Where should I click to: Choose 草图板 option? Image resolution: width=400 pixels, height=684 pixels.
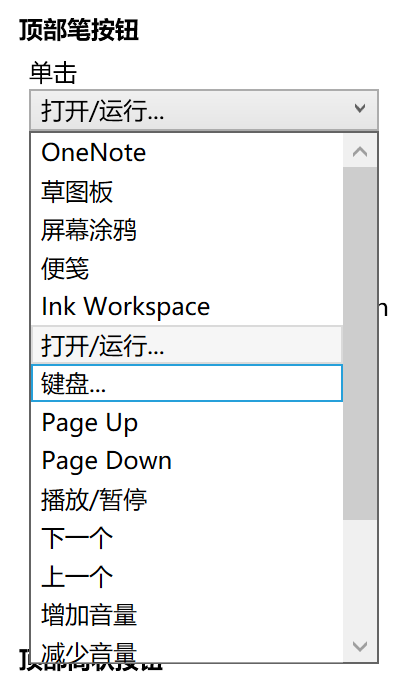tap(187, 191)
